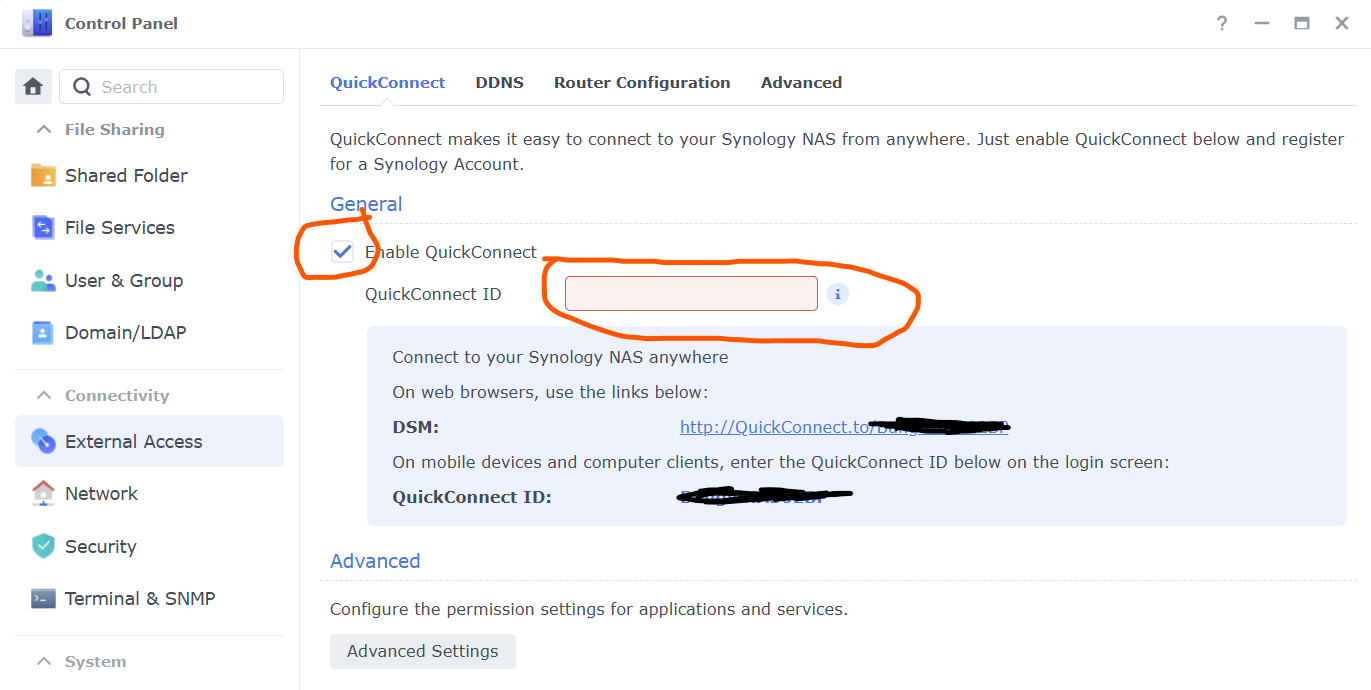Switch to the DDNS tab

(x=499, y=83)
